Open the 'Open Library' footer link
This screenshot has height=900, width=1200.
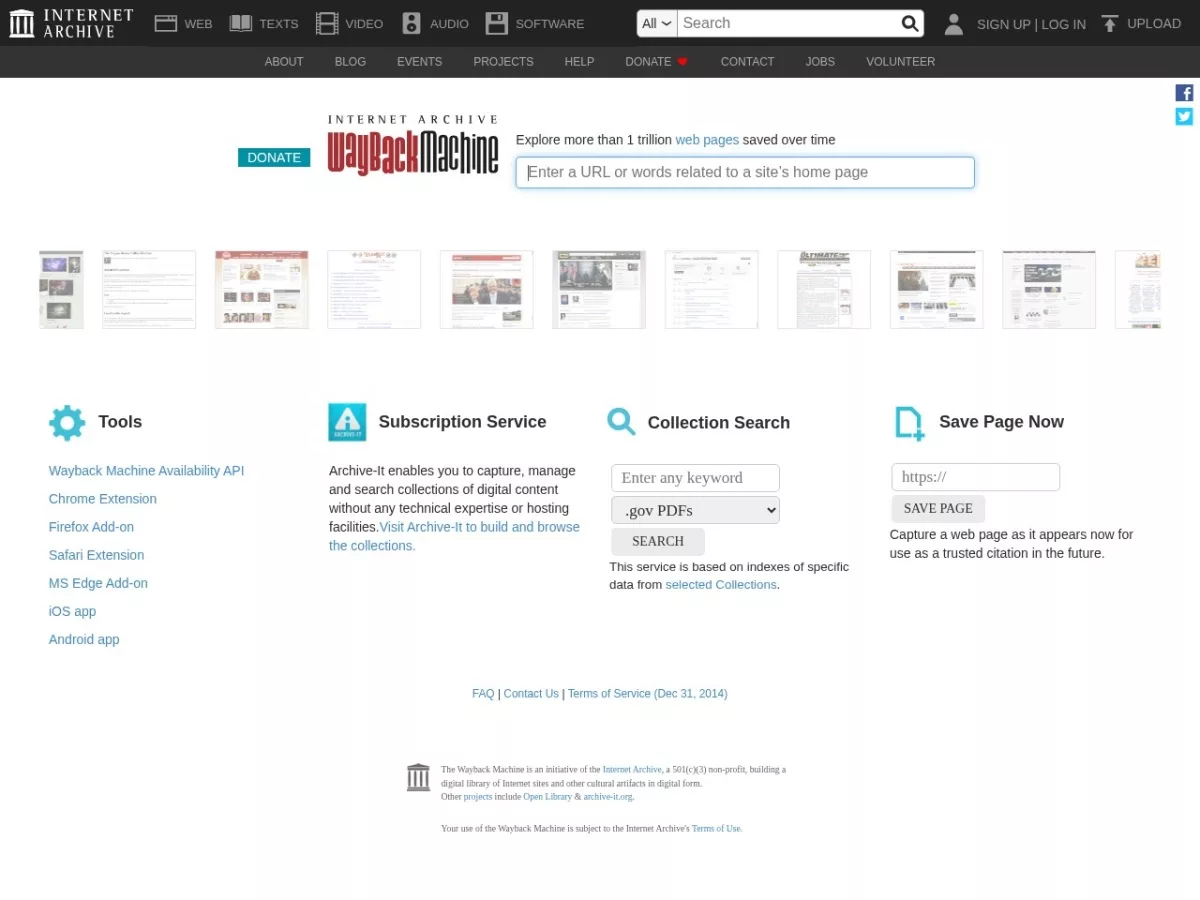(x=547, y=797)
